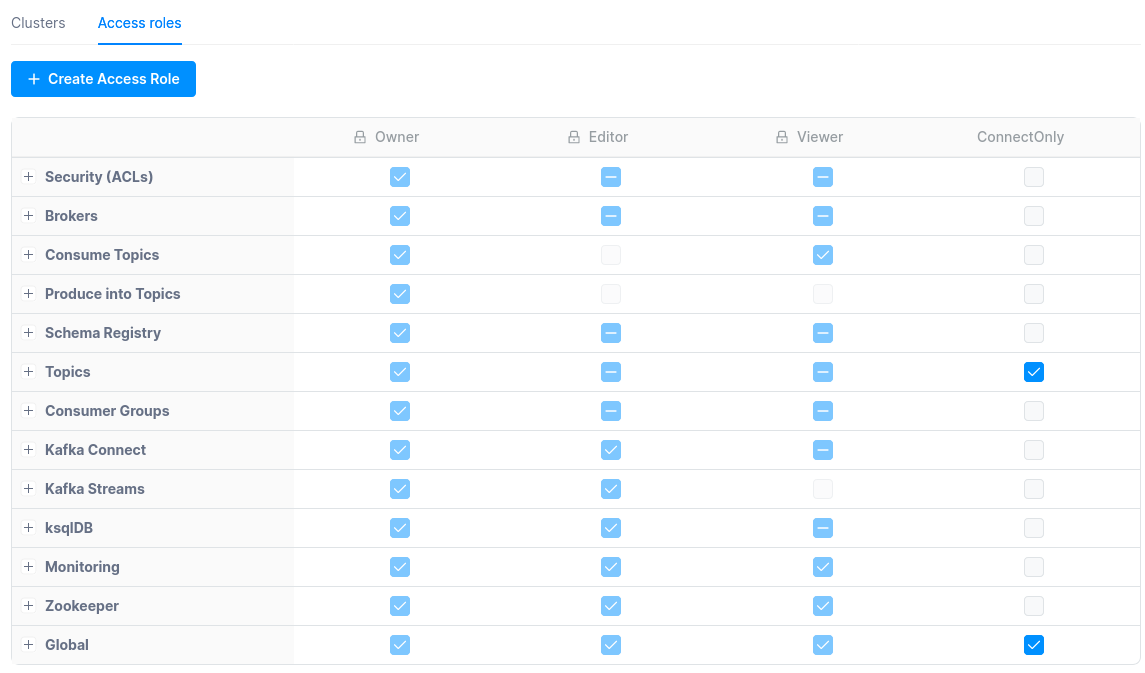Enable Schema Registry for ConnectOnly role

point(1034,334)
